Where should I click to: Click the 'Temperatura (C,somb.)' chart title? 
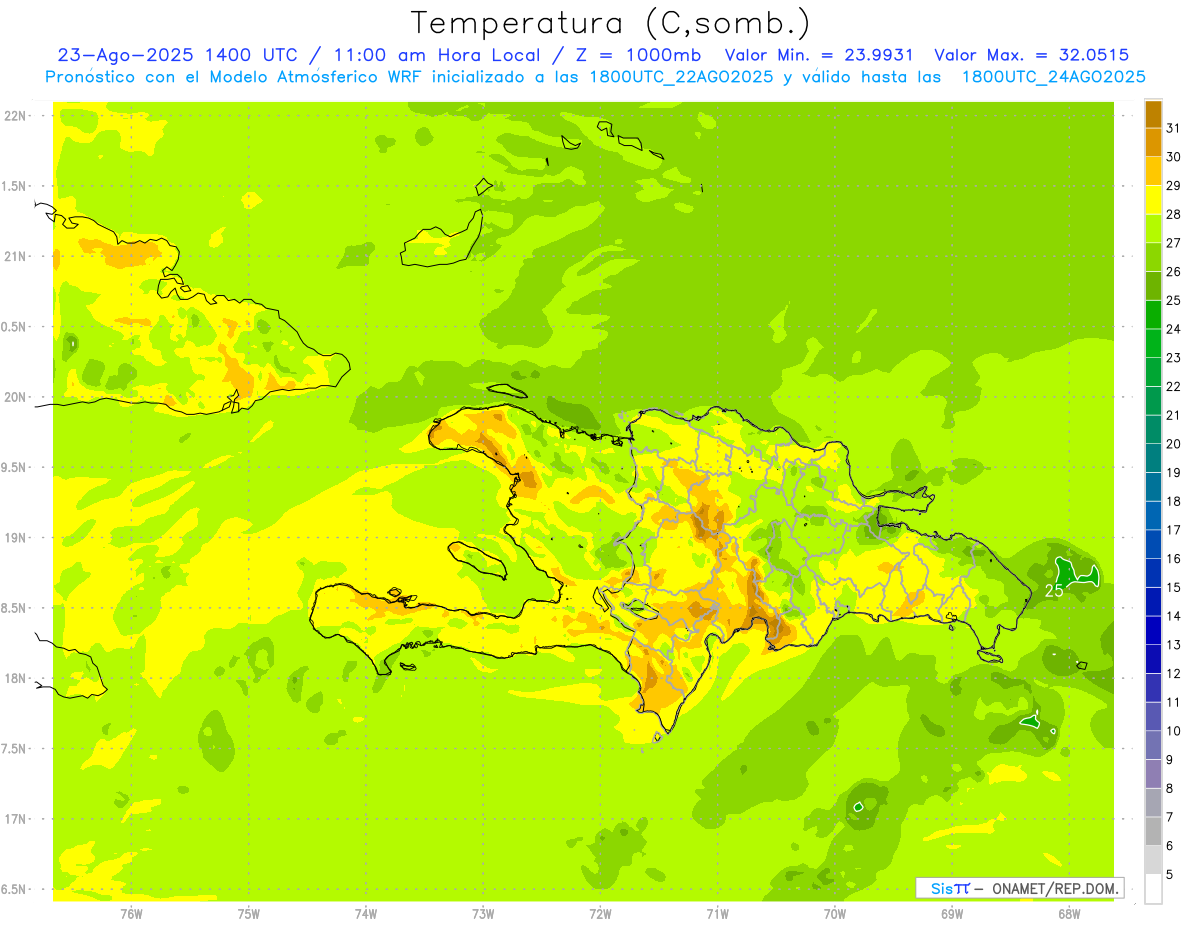tap(610, 23)
